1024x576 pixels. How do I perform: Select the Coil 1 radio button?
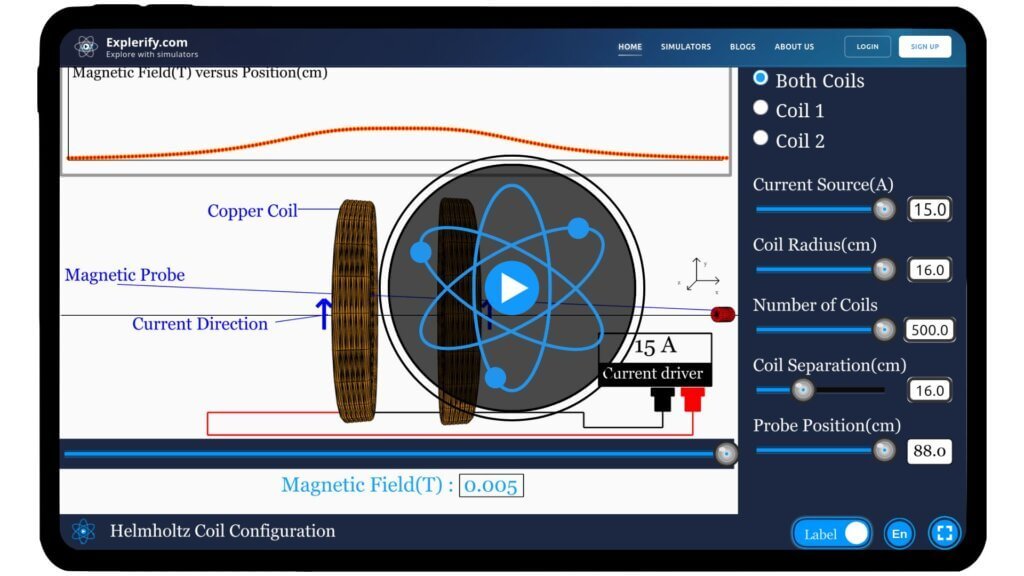(x=761, y=107)
